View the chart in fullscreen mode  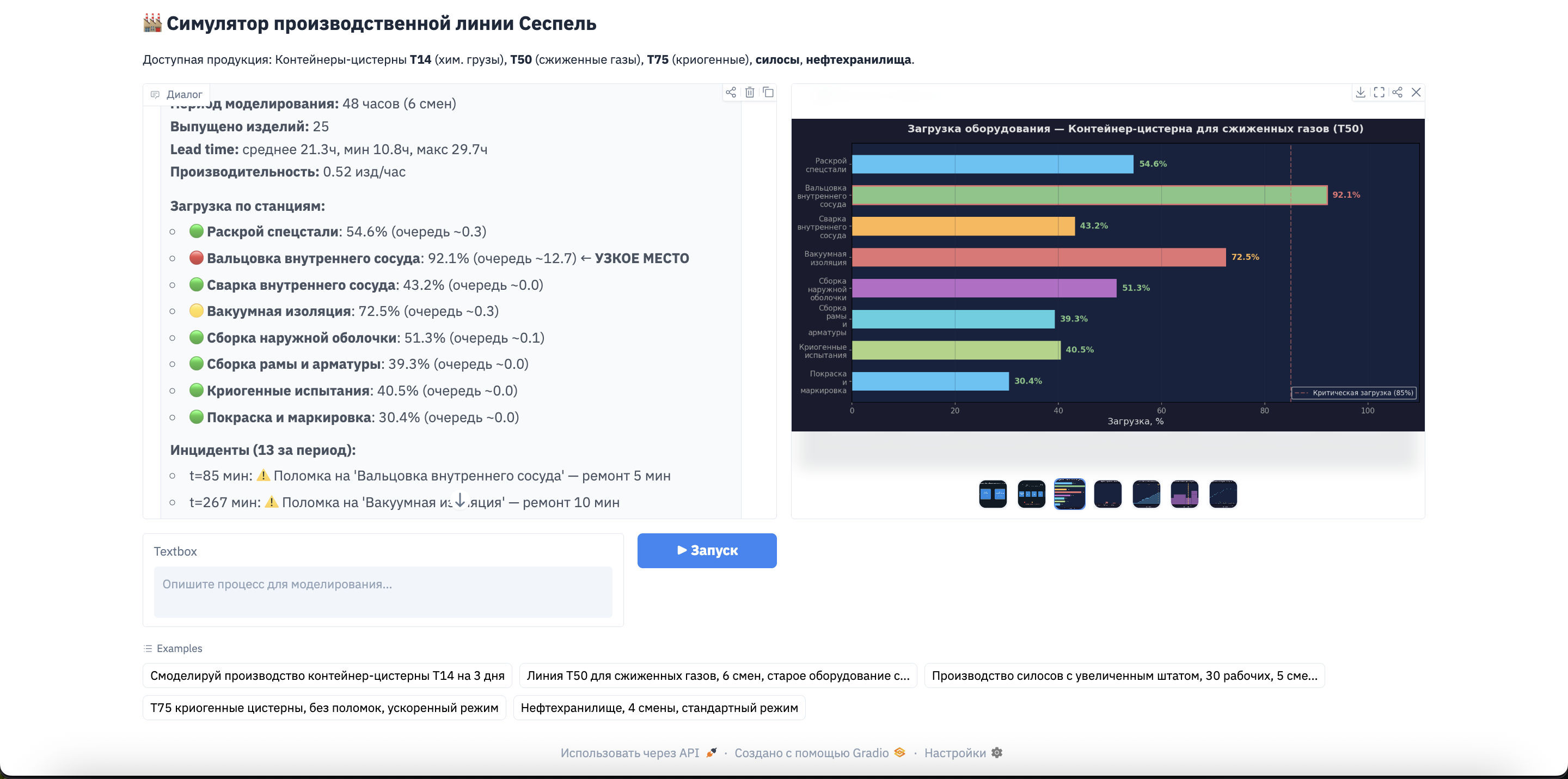tap(1379, 92)
